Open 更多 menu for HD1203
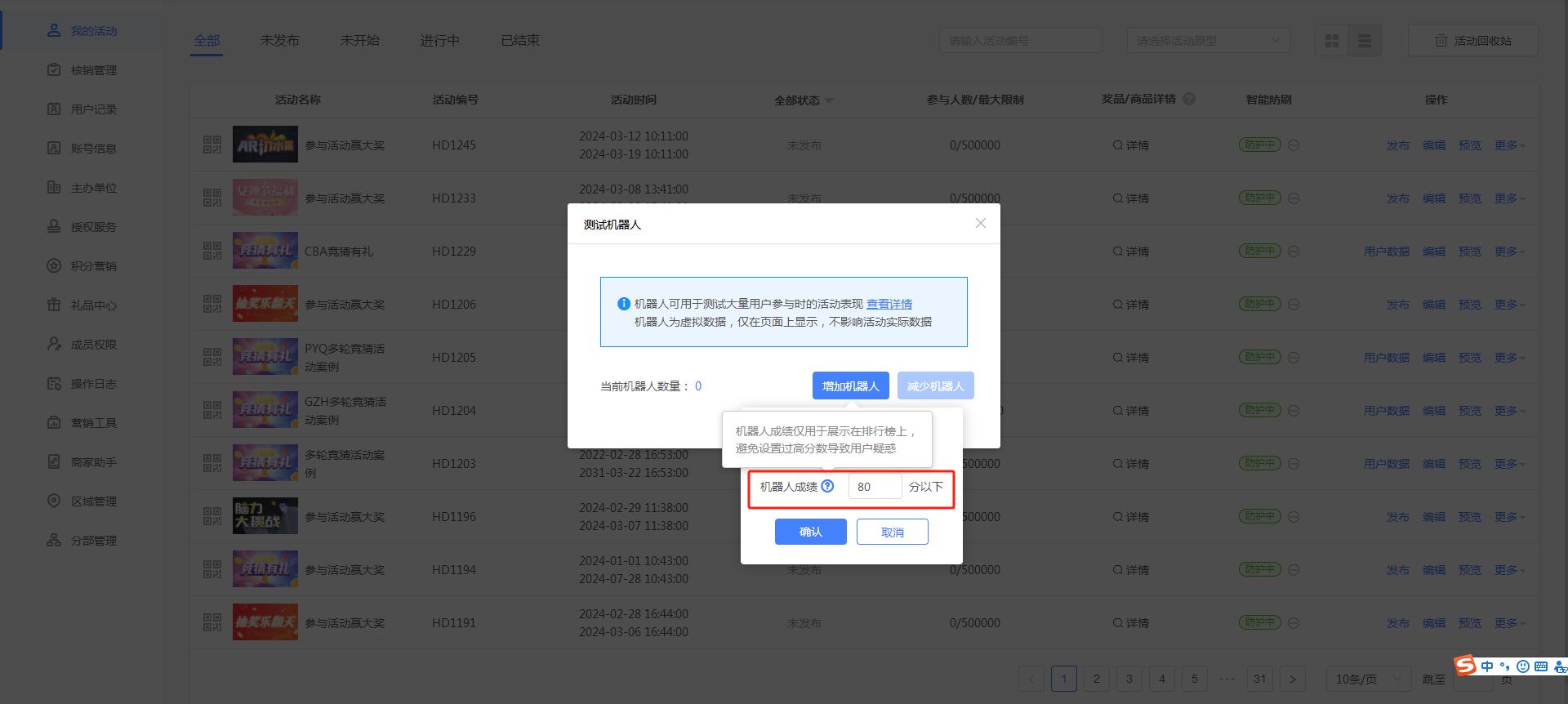This screenshot has width=1568, height=704. click(x=1509, y=464)
